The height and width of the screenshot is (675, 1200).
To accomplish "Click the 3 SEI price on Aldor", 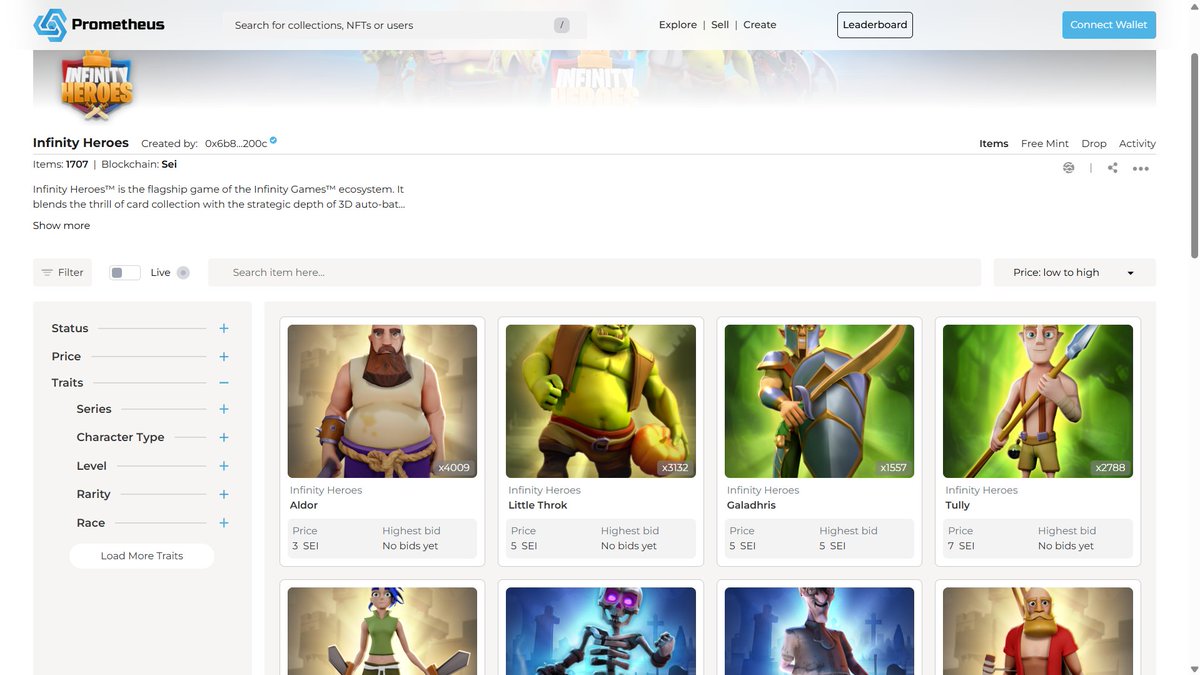I will (x=306, y=546).
